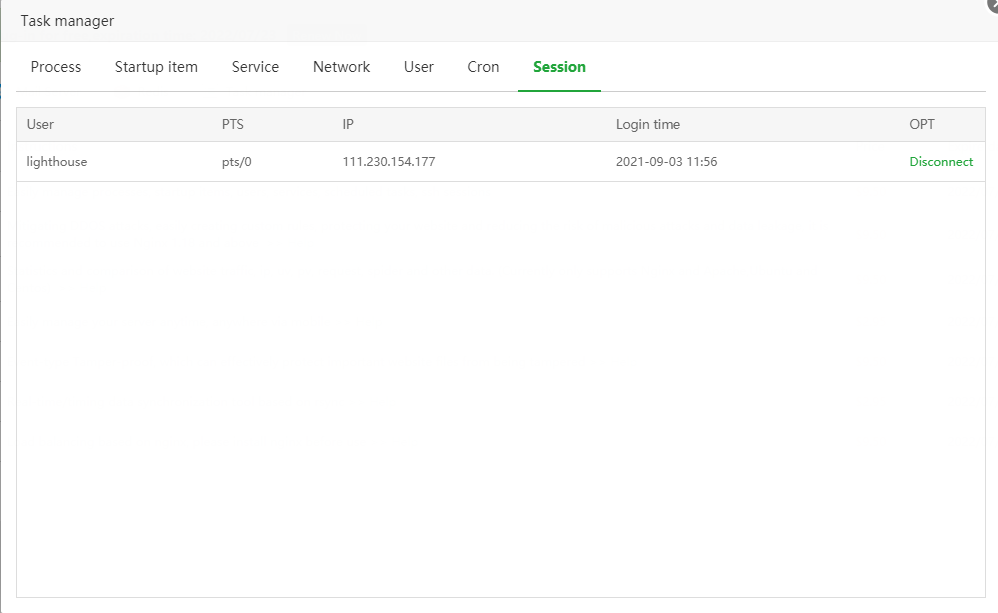Open the Service tab

coord(255,67)
